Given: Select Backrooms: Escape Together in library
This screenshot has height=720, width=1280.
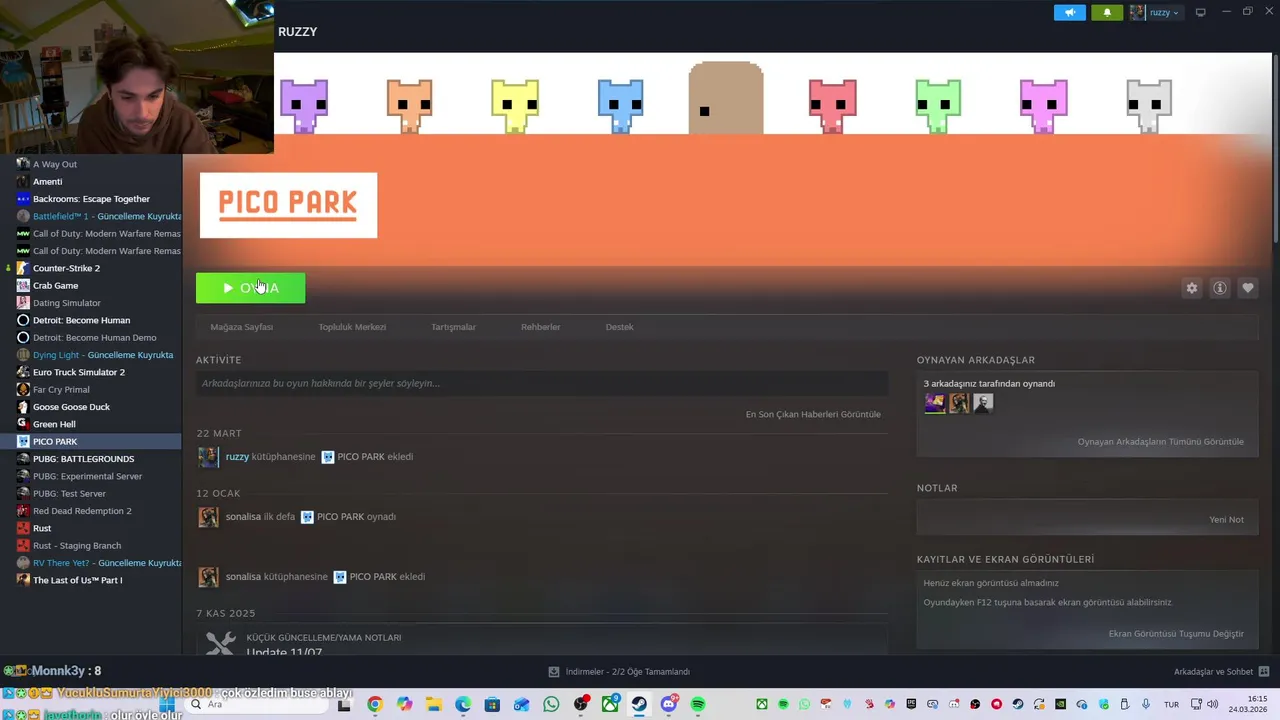Looking at the screenshot, I should (x=91, y=199).
